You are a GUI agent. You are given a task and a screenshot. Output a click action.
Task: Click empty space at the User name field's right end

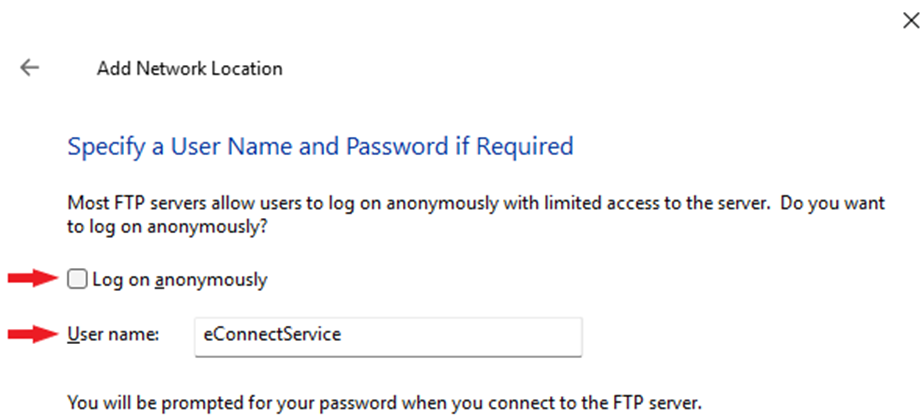click(550, 335)
